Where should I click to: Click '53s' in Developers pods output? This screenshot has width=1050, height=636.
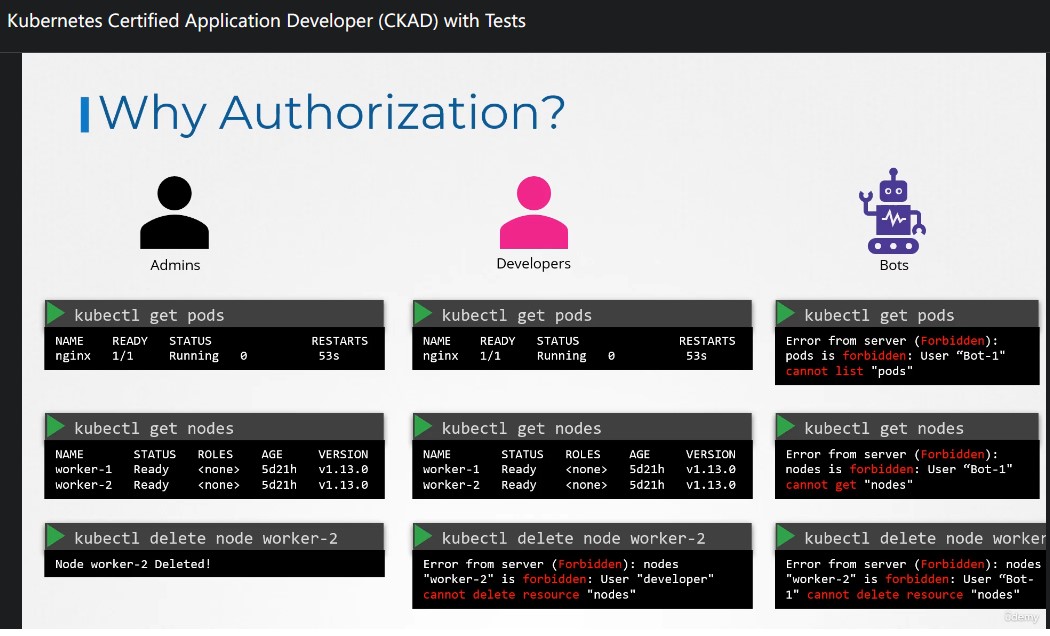(x=696, y=356)
